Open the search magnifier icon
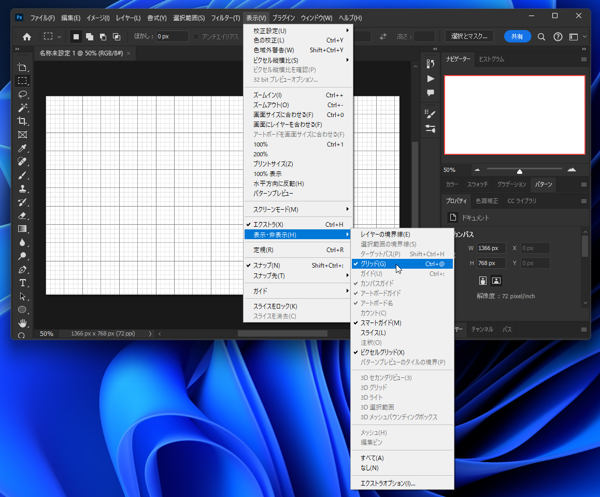Viewport: 600px width, 497px height. click(x=541, y=37)
